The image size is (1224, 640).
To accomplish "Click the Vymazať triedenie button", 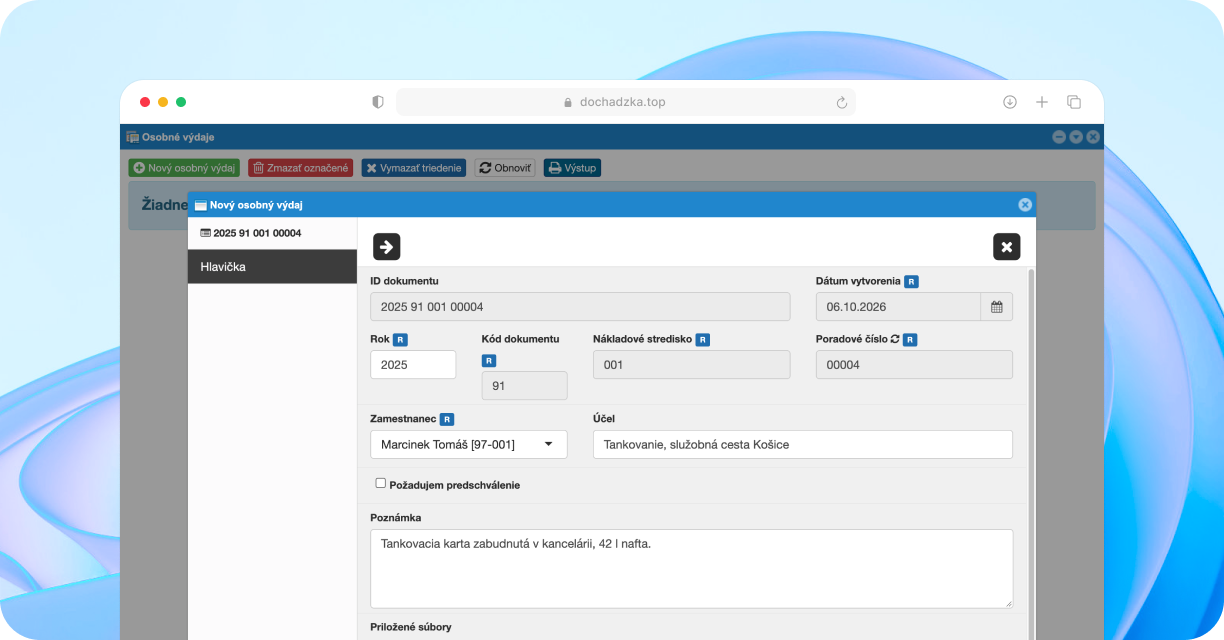I will point(414,168).
